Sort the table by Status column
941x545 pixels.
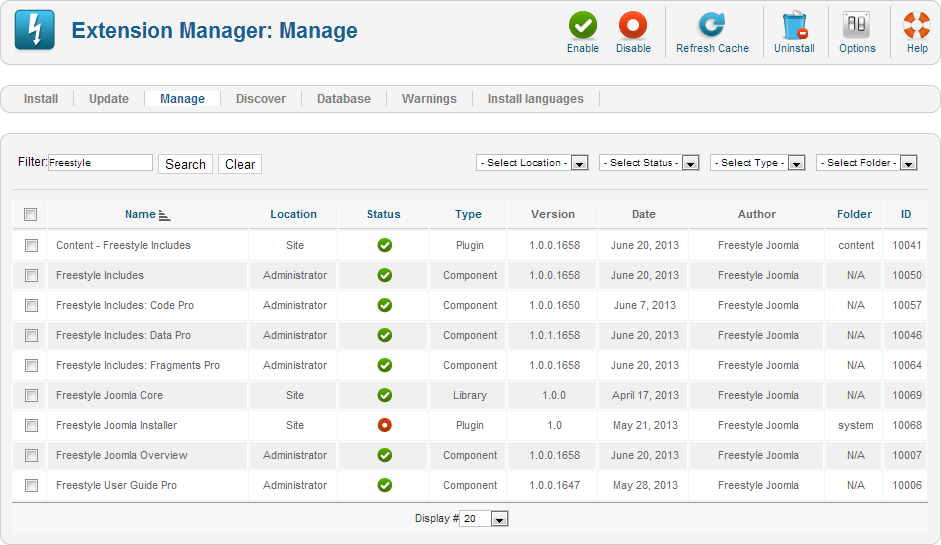click(x=383, y=214)
